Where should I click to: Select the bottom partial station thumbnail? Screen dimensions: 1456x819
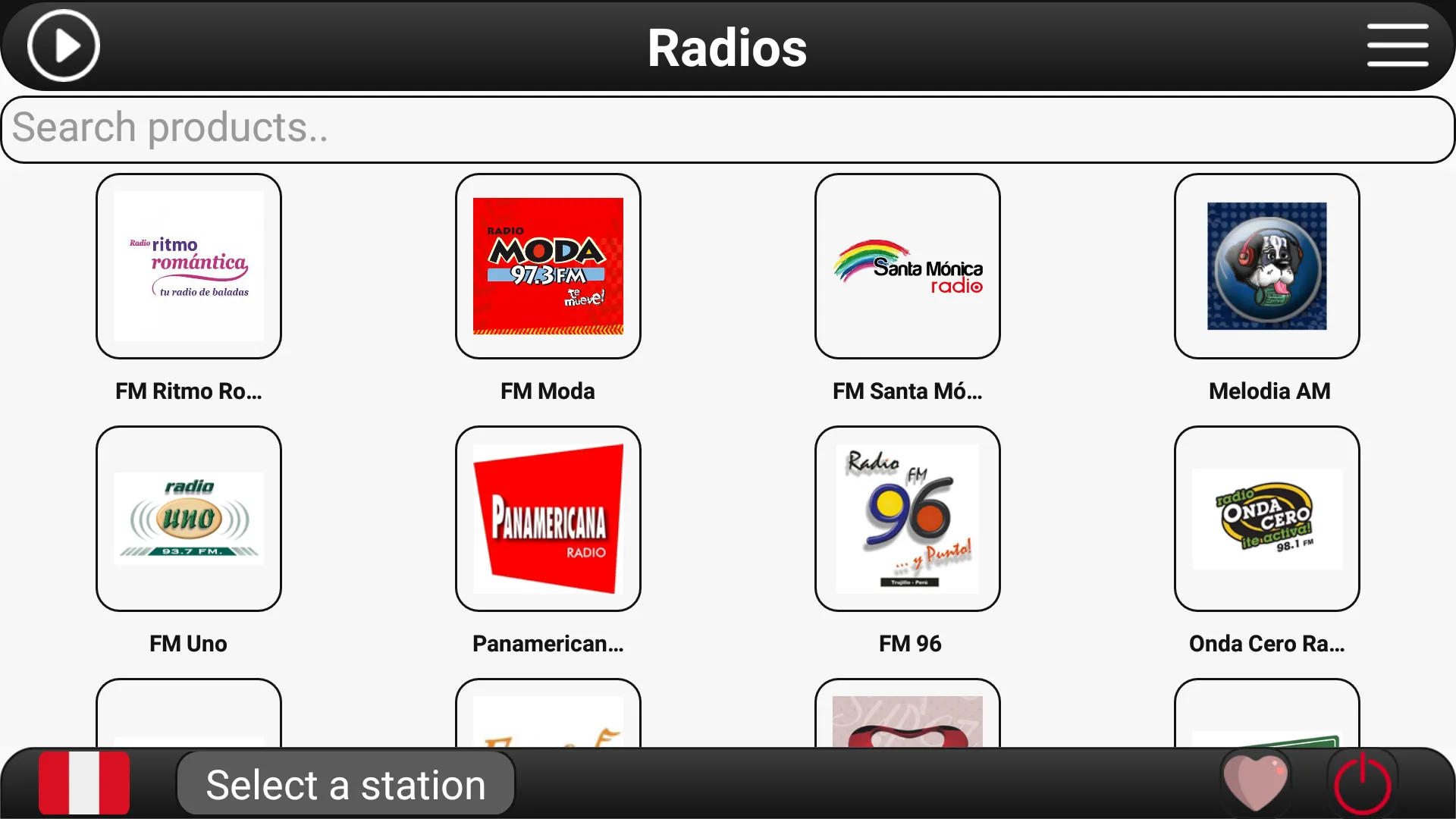point(189,716)
